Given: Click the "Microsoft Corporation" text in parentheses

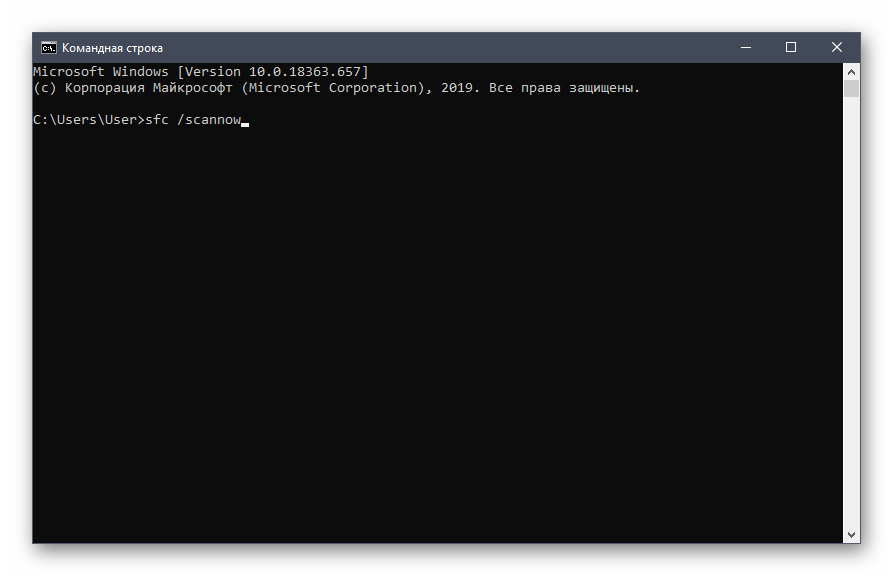Looking at the screenshot, I should 335,88.
